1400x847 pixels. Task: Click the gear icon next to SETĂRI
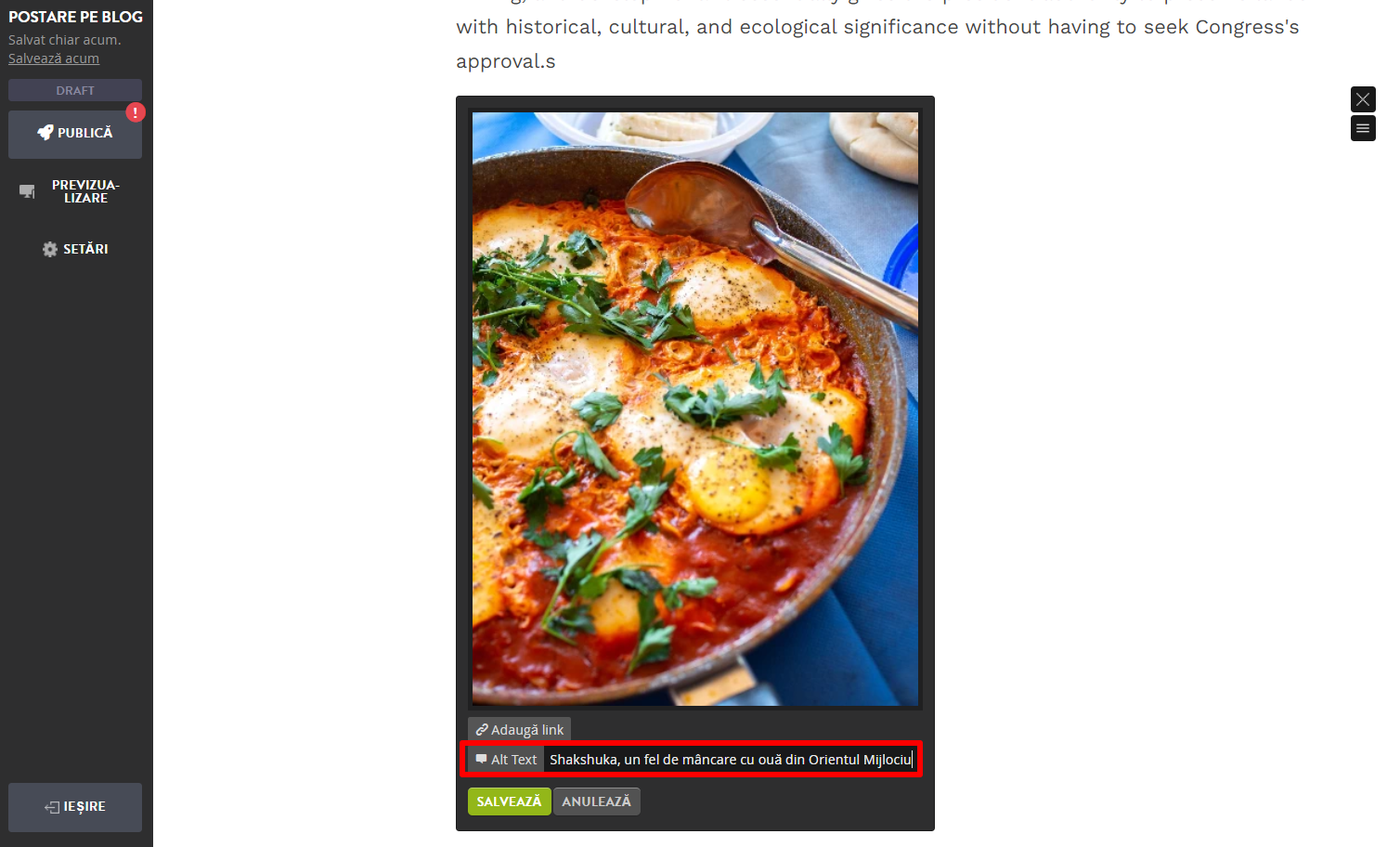50,249
